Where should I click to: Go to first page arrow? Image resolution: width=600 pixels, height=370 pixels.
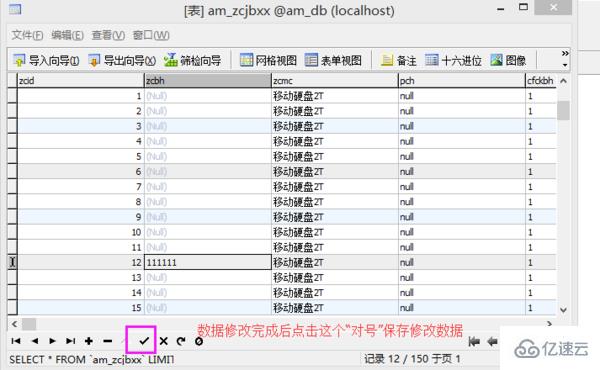[x=474, y=341]
